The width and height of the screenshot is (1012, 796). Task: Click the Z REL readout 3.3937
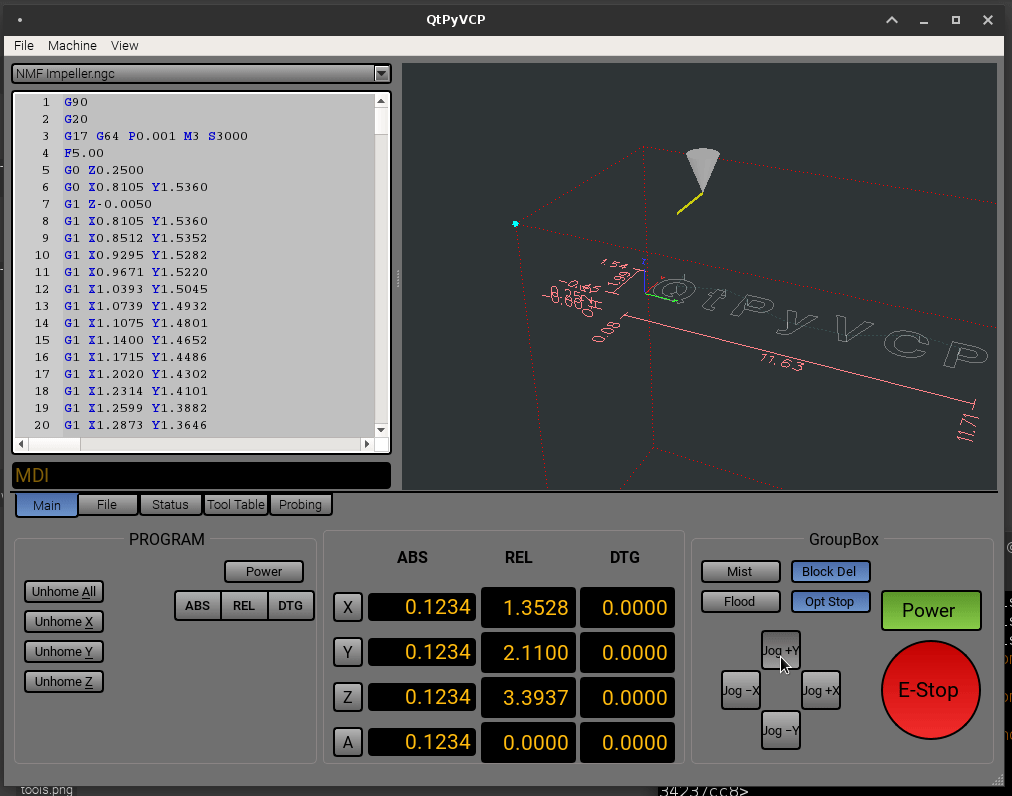tap(529, 697)
